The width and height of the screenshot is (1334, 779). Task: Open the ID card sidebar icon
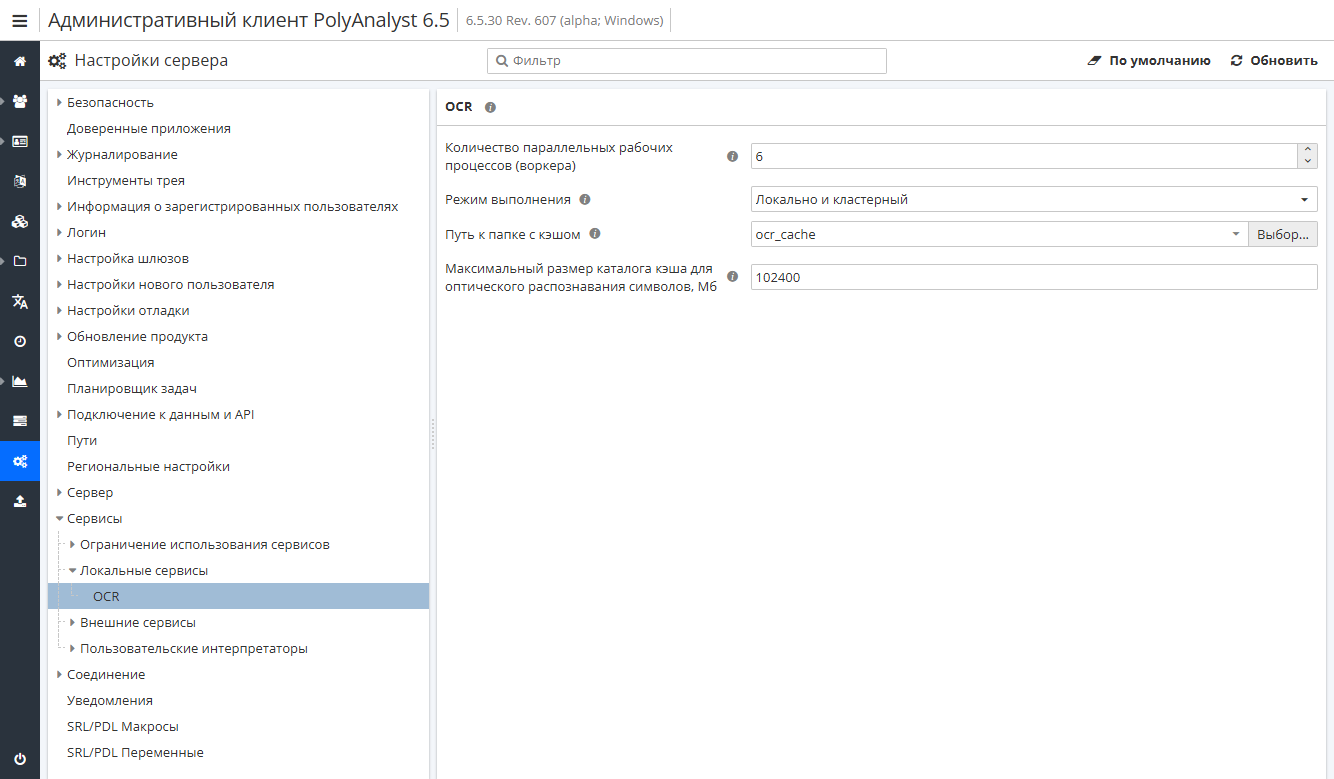tap(20, 141)
